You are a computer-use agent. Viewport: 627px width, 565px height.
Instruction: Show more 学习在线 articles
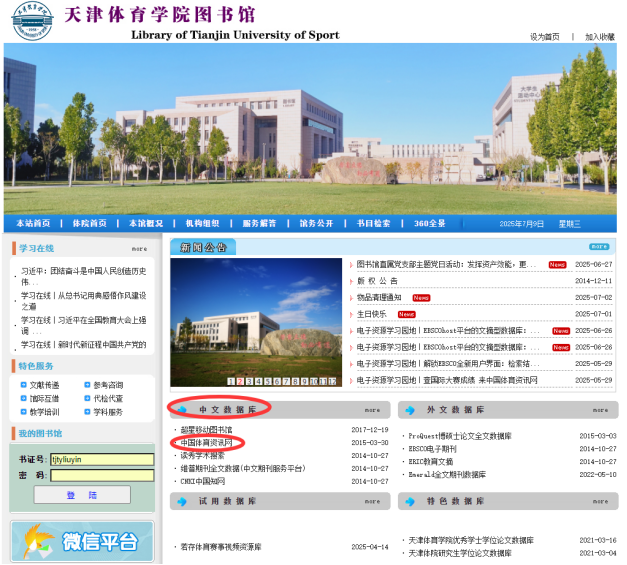[x=139, y=249]
